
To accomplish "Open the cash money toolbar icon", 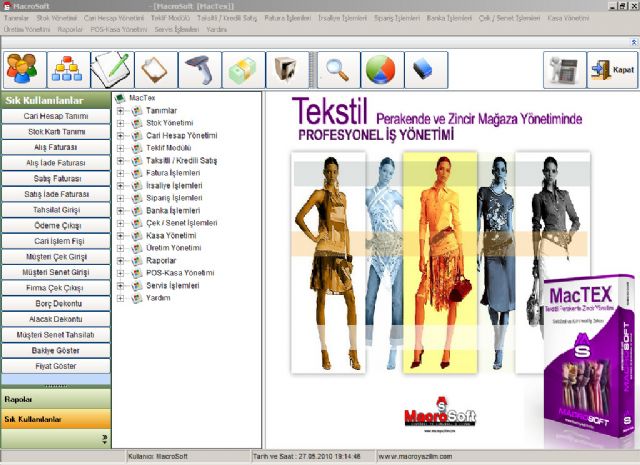I will click(244, 70).
